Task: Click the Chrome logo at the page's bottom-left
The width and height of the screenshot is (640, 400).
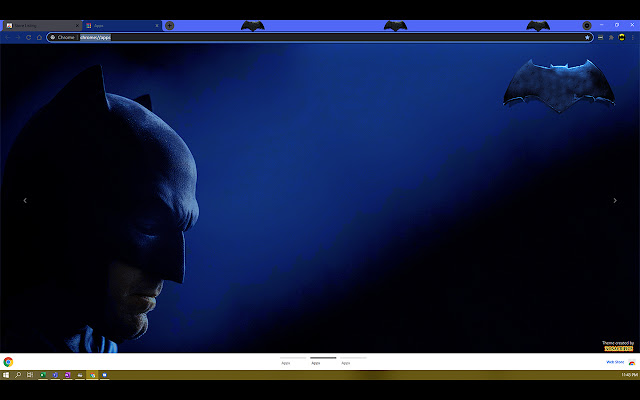Action: (x=8, y=362)
